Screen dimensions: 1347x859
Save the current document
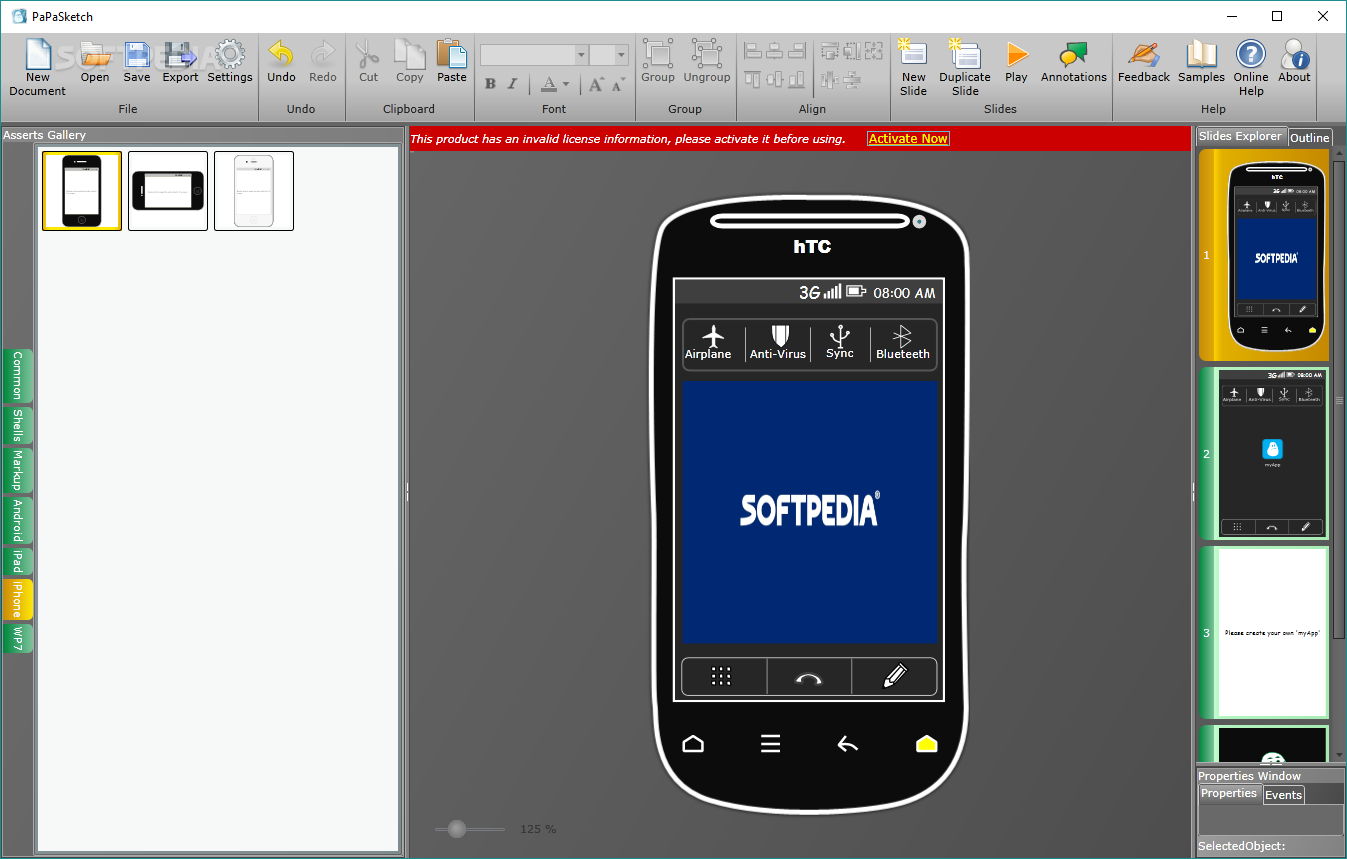point(137,62)
